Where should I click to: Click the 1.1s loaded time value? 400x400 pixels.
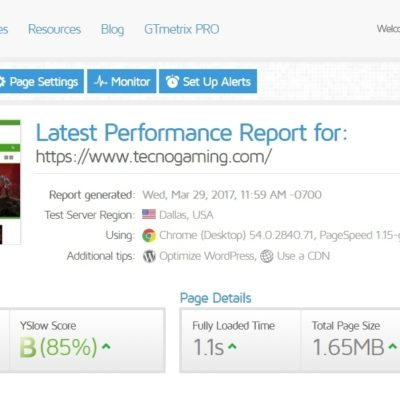coord(208,347)
